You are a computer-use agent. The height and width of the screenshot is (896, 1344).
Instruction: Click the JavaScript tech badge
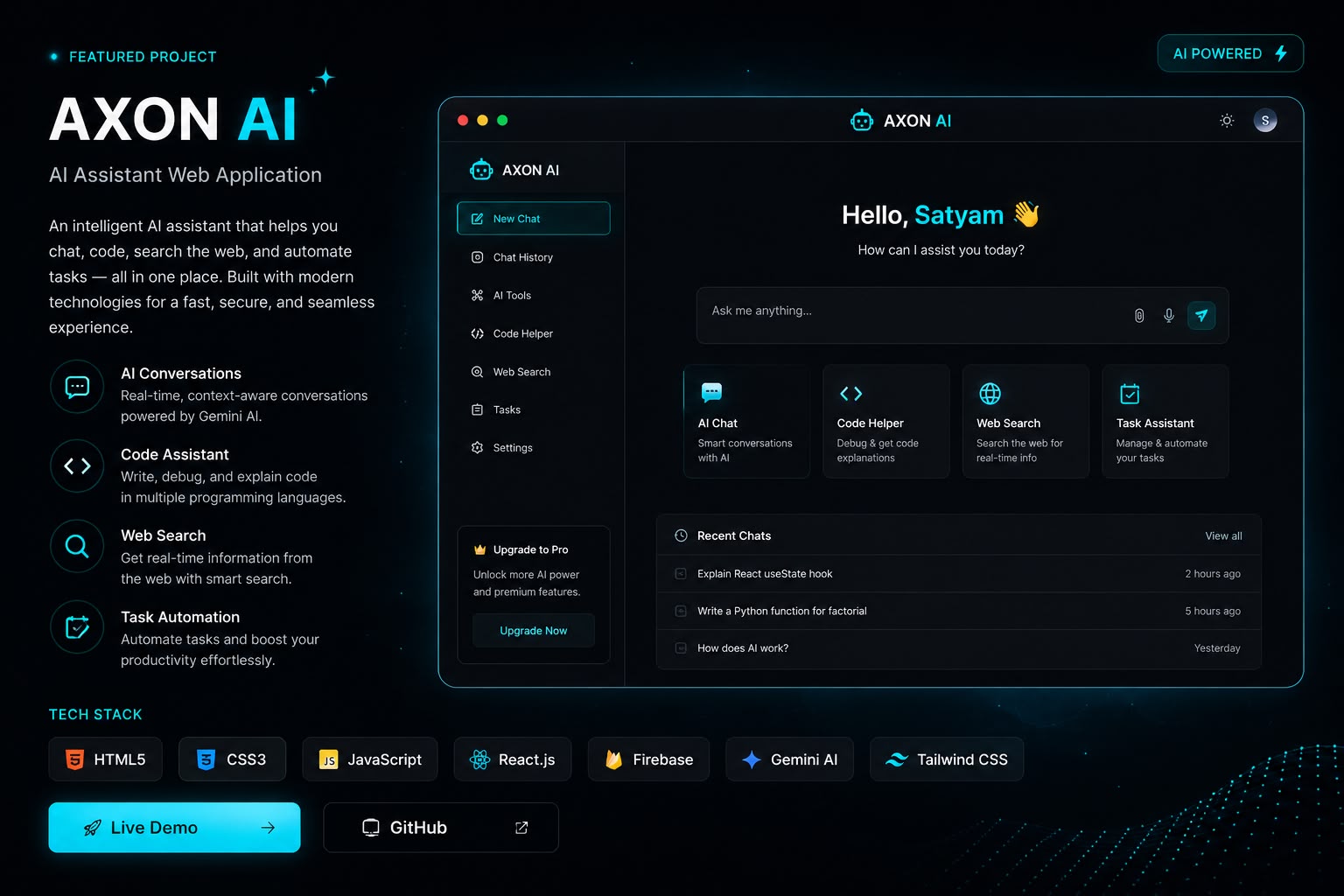point(370,759)
